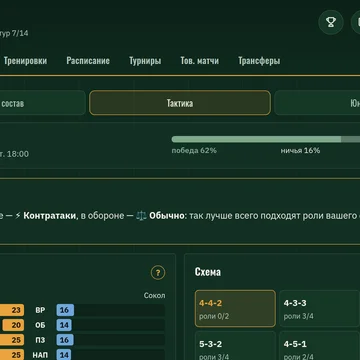
Task: Choose the 4-5-1 formation card
Action: click(319, 346)
